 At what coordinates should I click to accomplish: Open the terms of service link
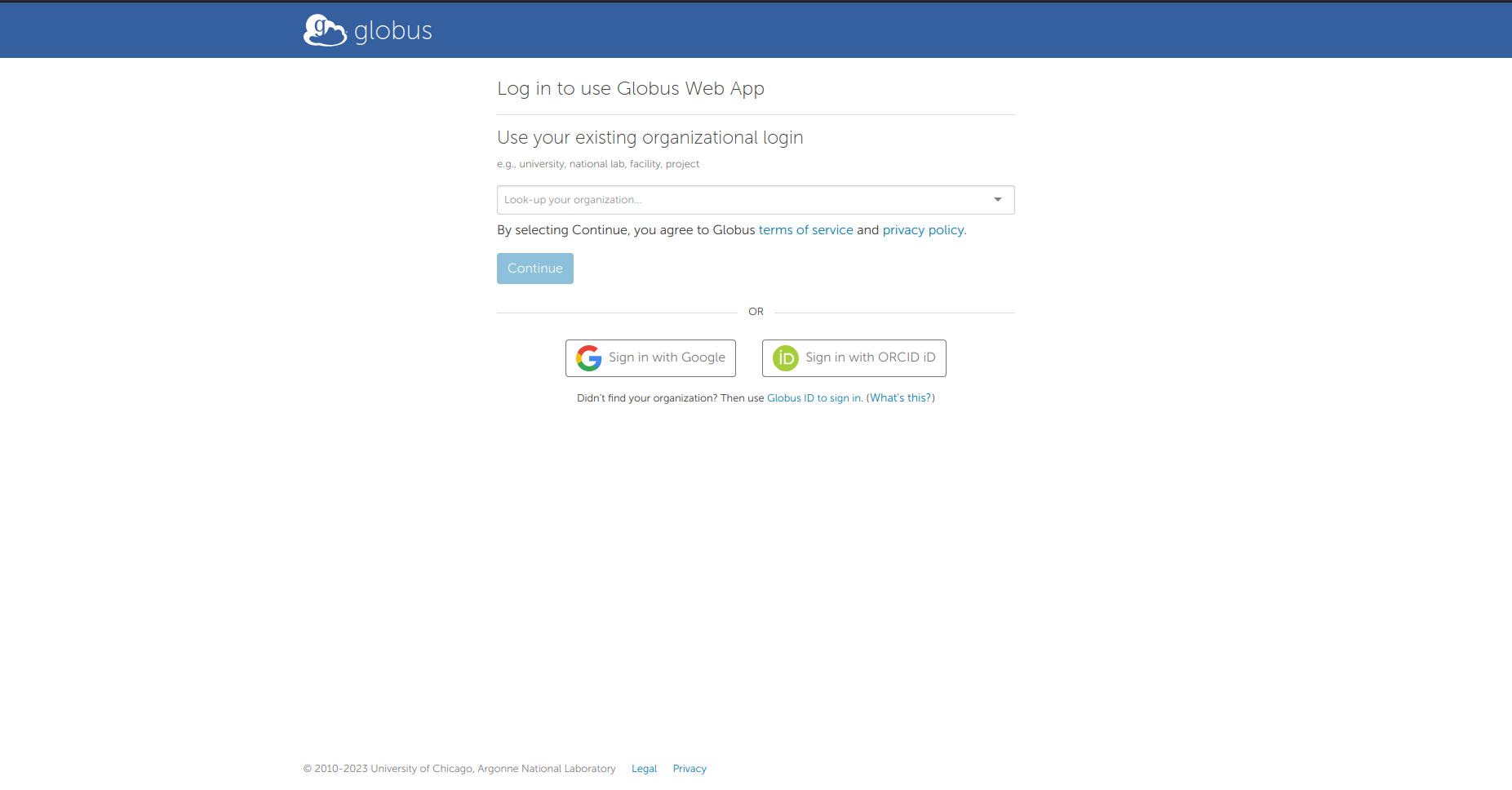[x=805, y=230]
